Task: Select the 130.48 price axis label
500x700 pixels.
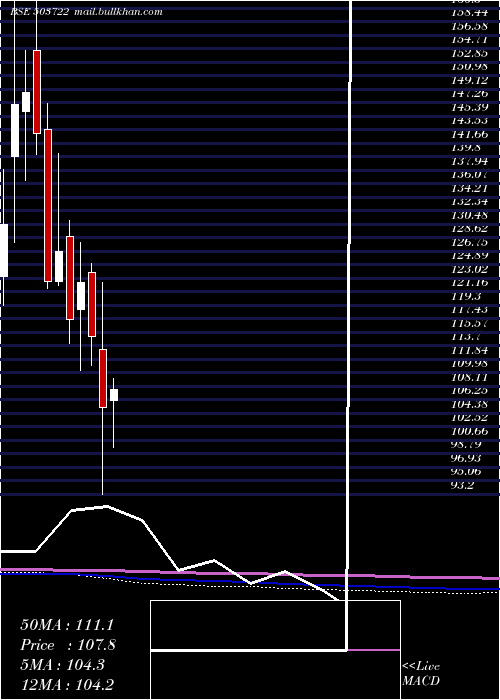Action: point(469,215)
